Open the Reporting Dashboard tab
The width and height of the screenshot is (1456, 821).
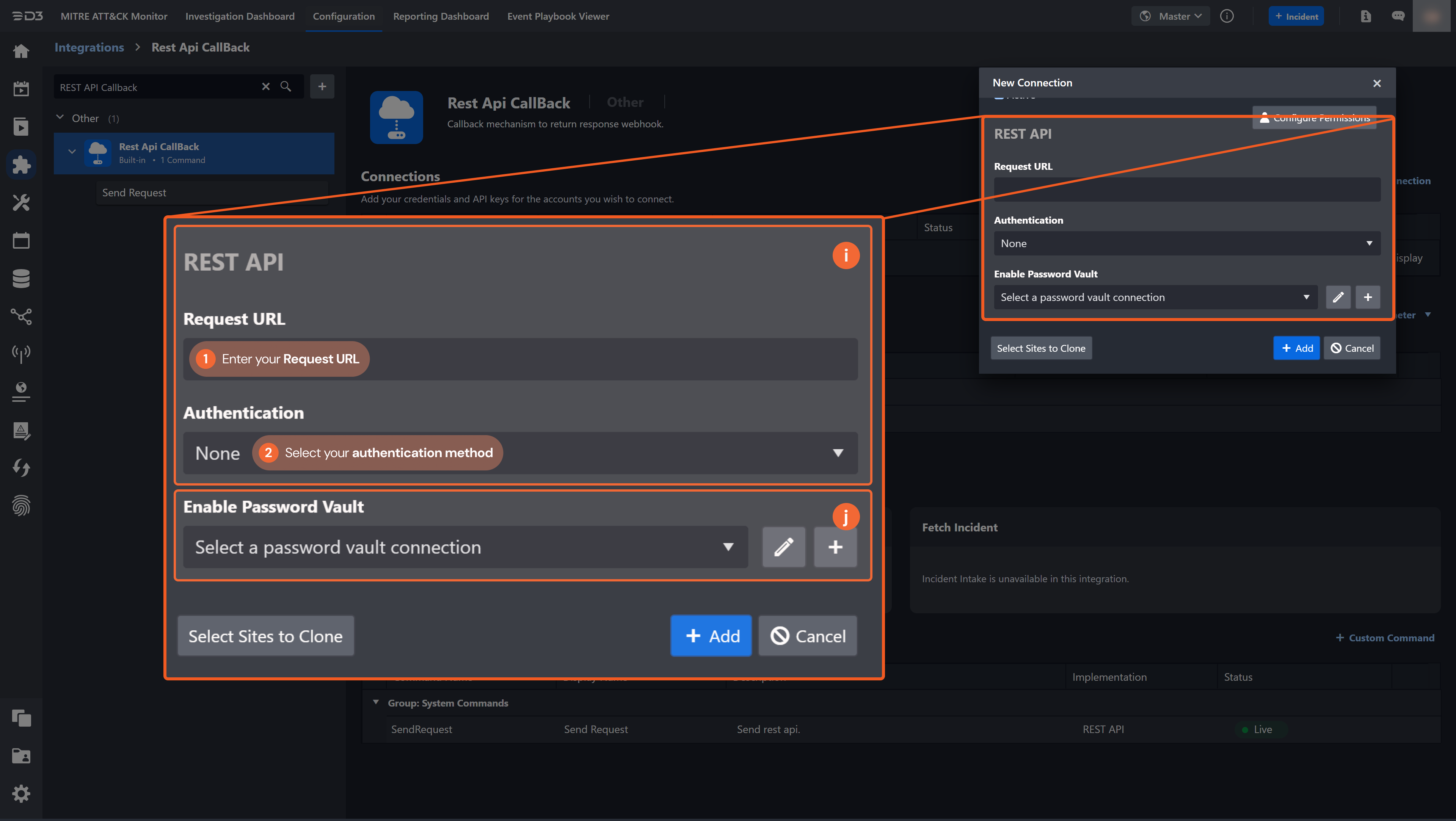click(441, 16)
